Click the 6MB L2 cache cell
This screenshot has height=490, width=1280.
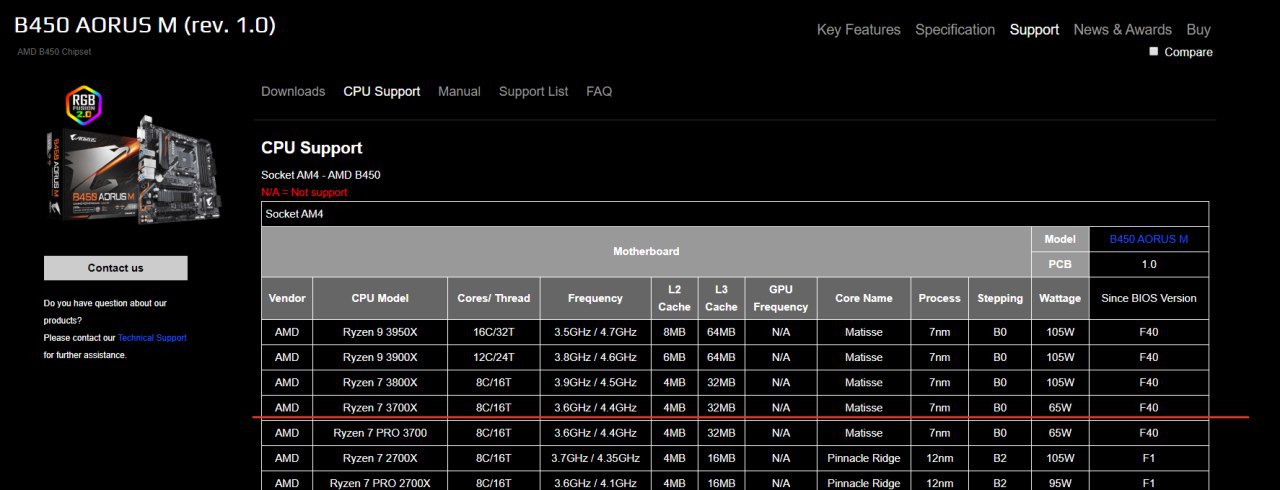[674, 357]
